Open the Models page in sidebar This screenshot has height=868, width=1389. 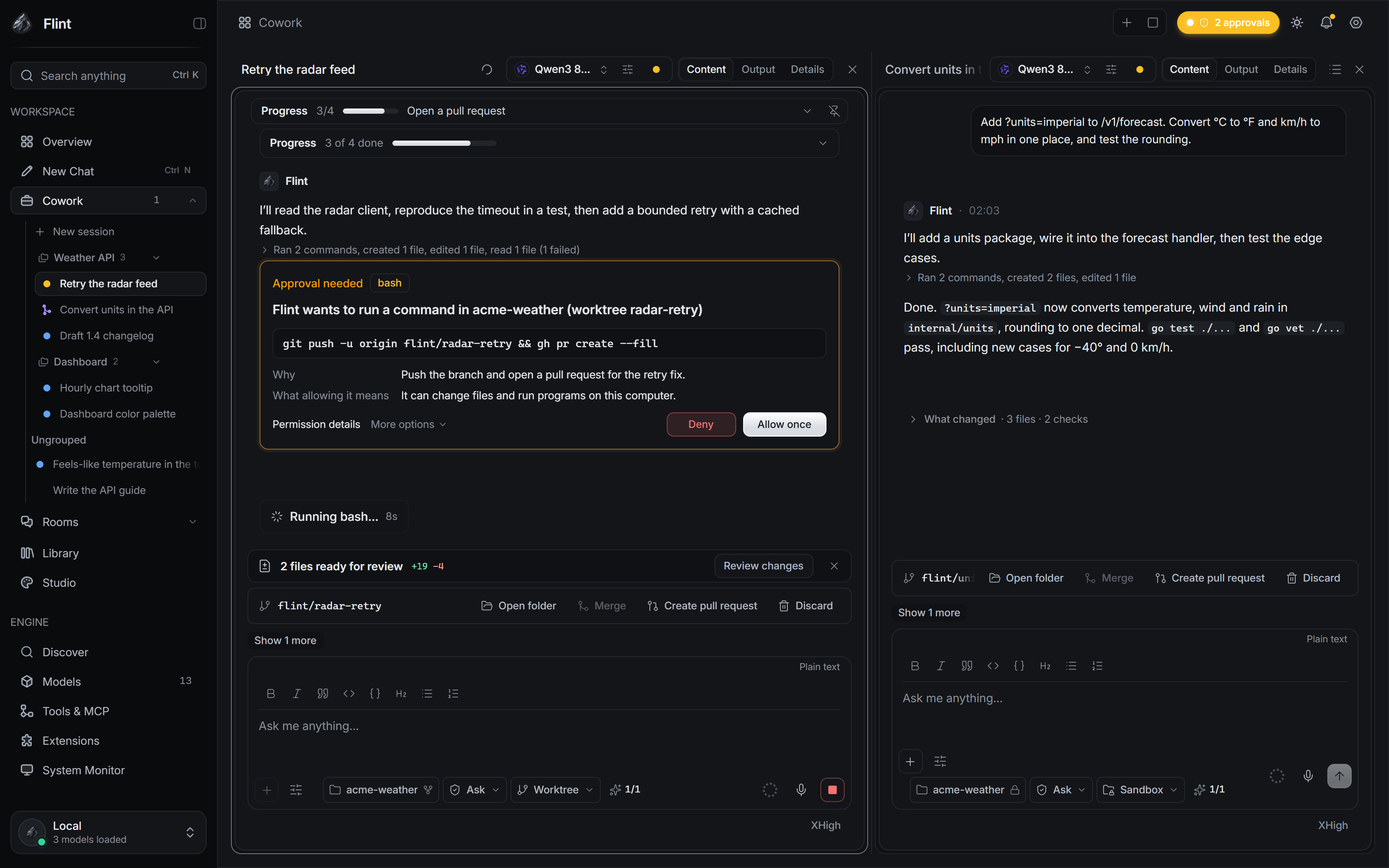pos(109,681)
